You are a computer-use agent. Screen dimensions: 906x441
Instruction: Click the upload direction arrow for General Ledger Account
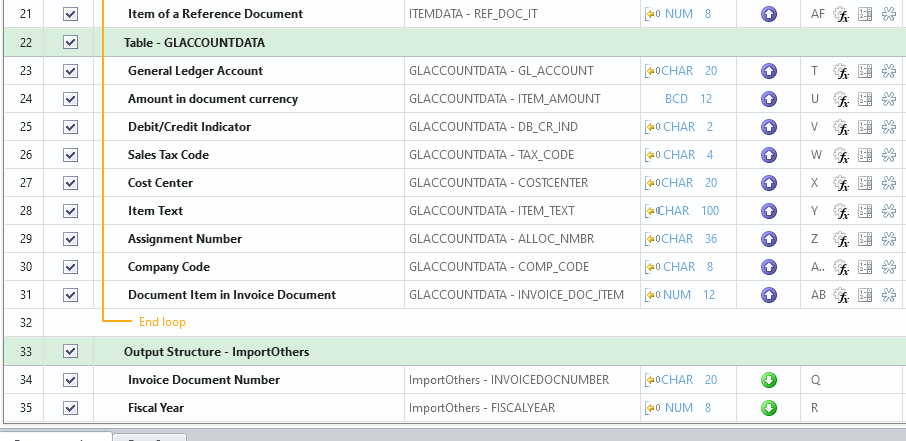click(x=769, y=71)
